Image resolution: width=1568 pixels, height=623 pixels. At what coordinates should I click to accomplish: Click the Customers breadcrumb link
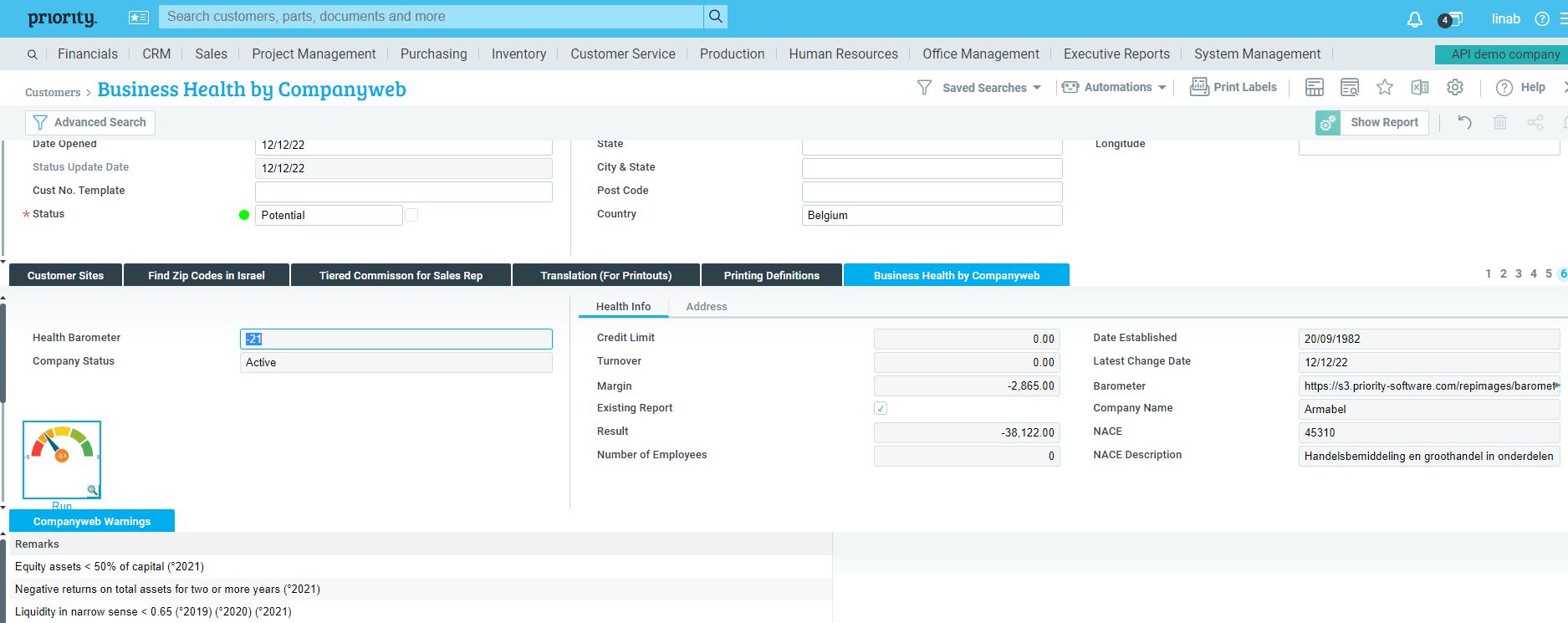pos(53,92)
